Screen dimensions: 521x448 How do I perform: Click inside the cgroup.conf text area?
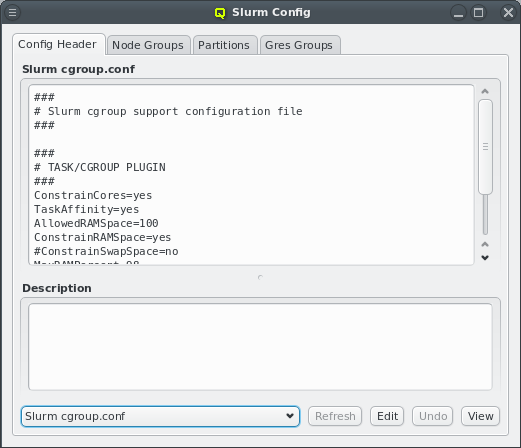(x=251, y=175)
